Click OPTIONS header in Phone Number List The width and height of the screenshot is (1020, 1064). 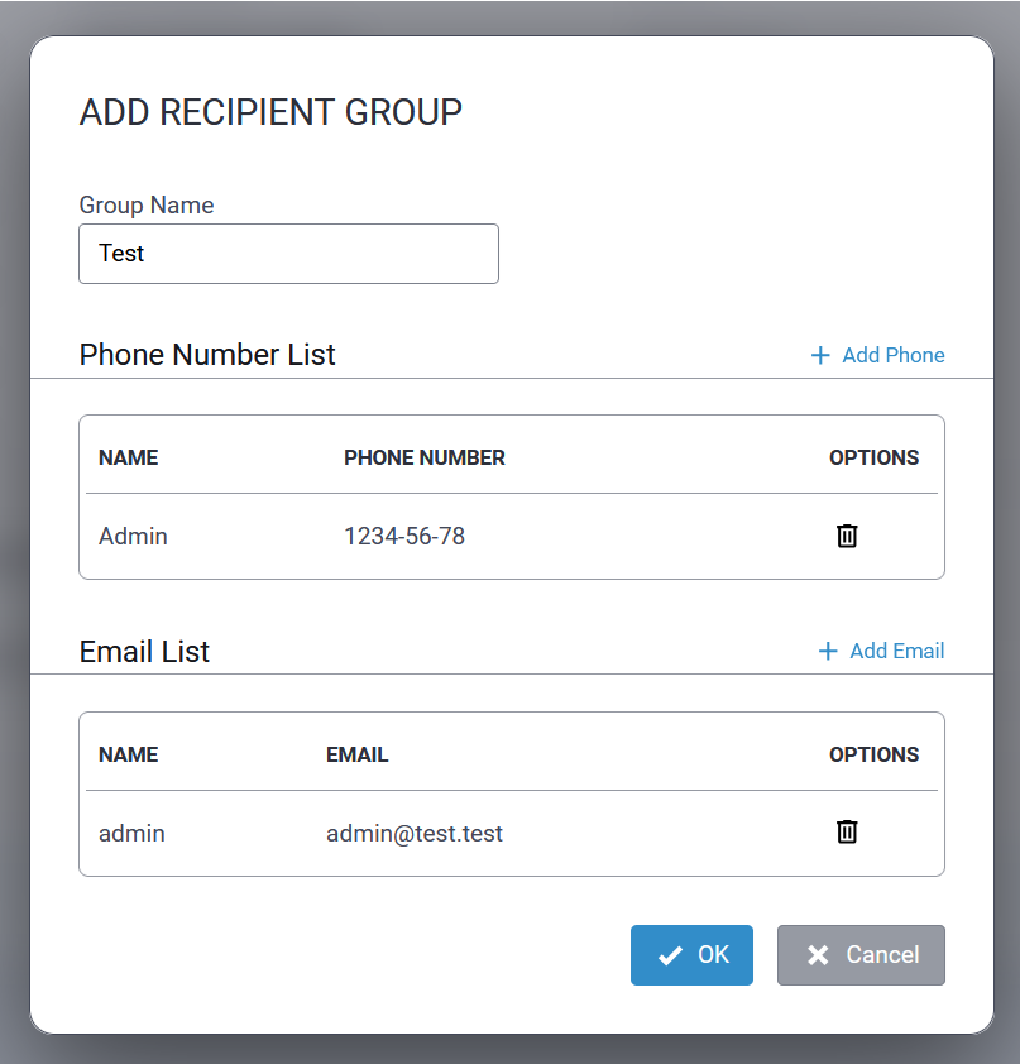pos(874,458)
